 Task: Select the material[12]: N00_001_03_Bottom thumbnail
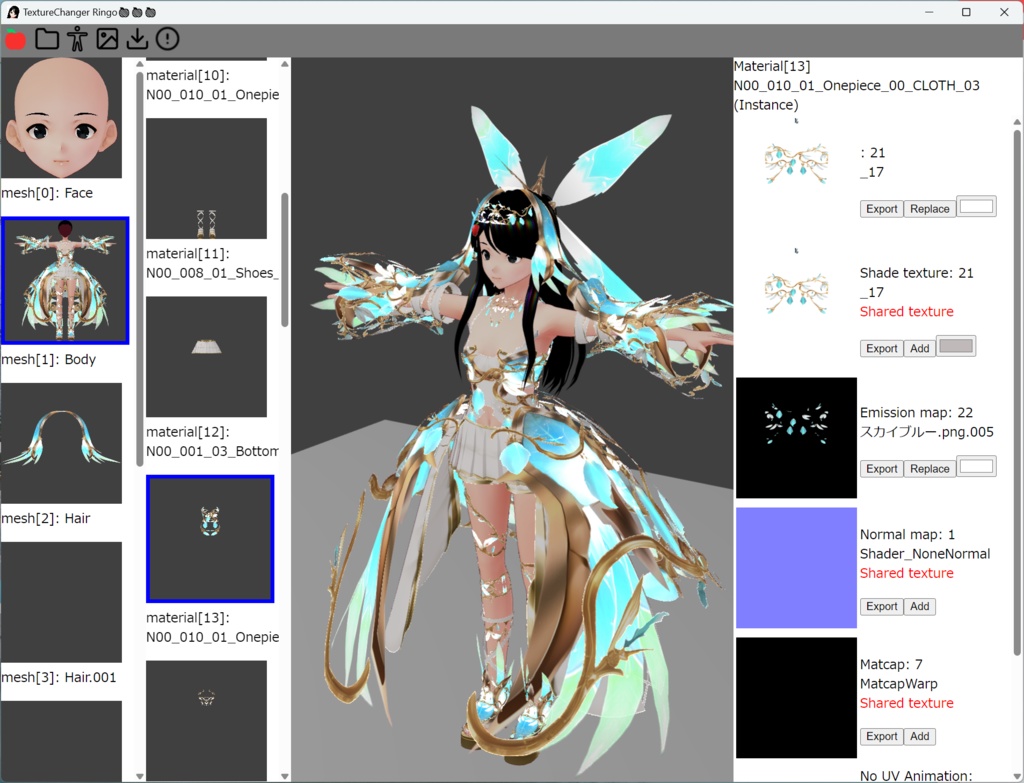[x=207, y=357]
